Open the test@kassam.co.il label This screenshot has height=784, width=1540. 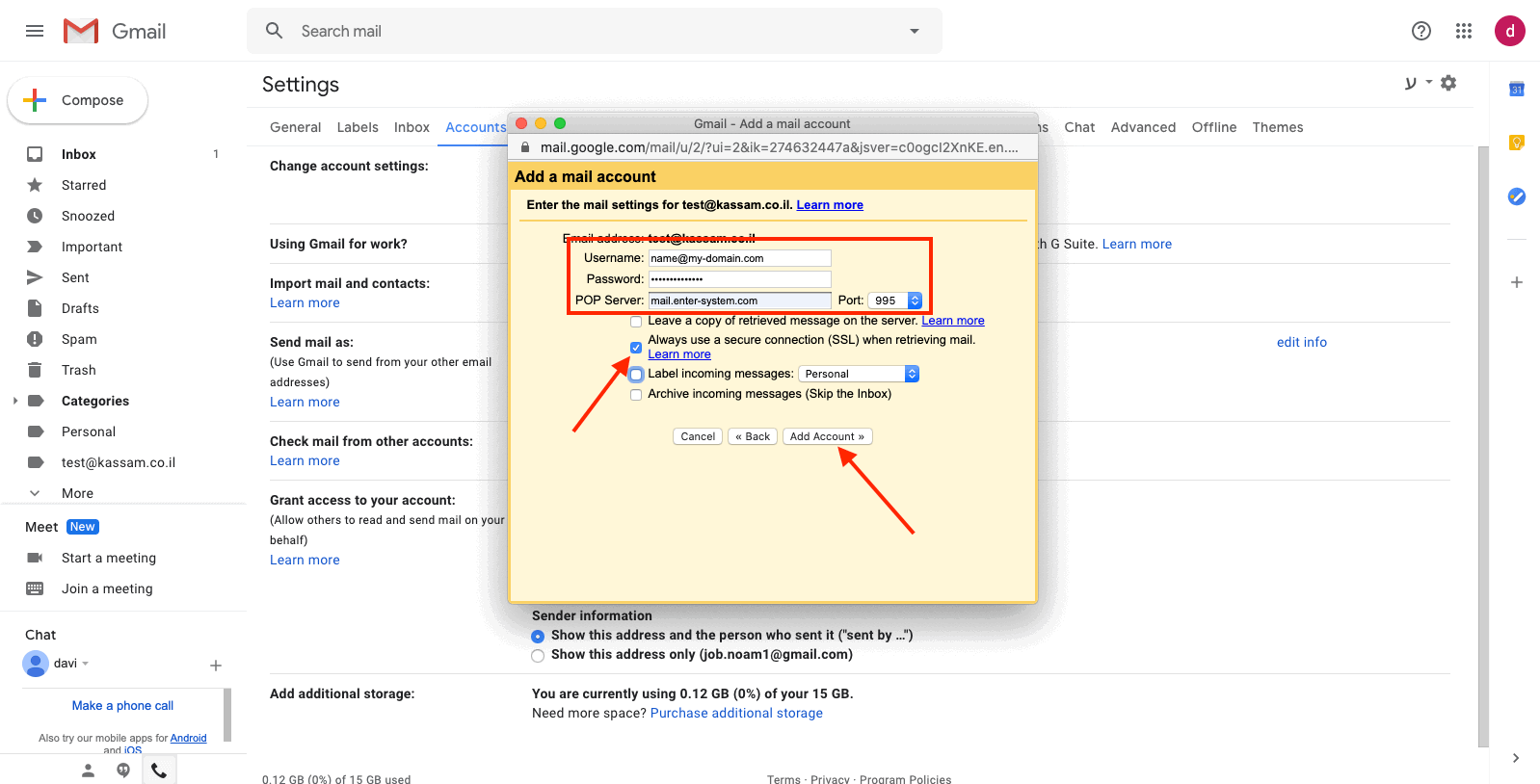[x=119, y=462]
